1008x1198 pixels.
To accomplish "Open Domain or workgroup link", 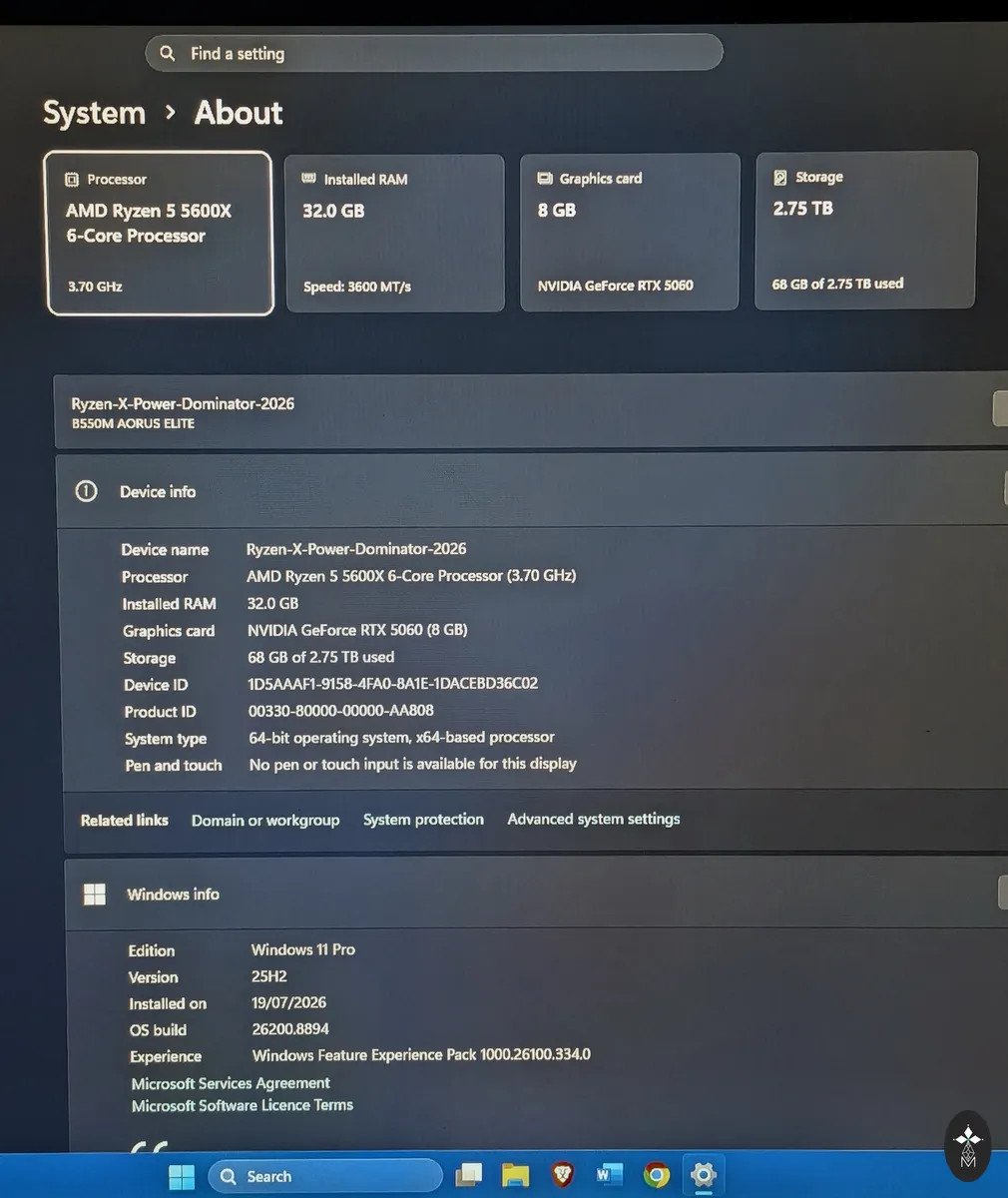I will tap(265, 820).
